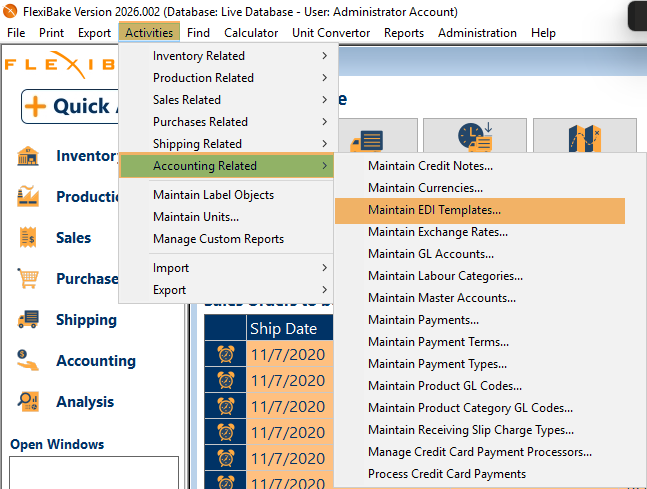Open the Accounting section in sidebar
The height and width of the screenshot is (489, 647).
coord(96,361)
